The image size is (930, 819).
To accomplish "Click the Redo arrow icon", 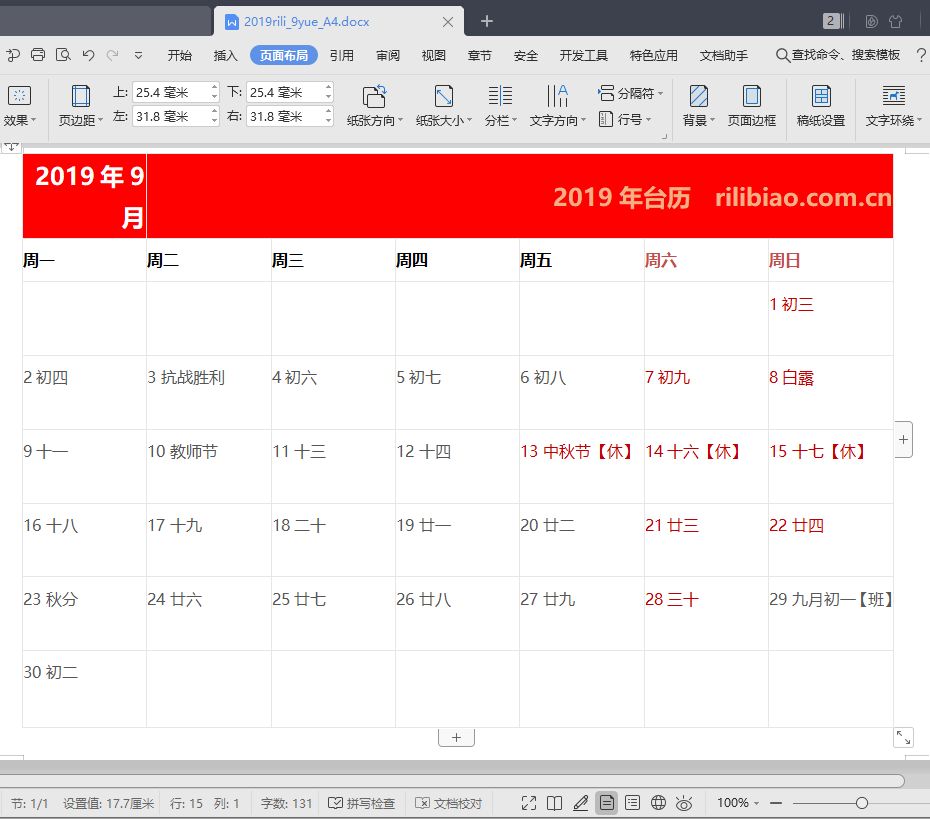I will (112, 55).
